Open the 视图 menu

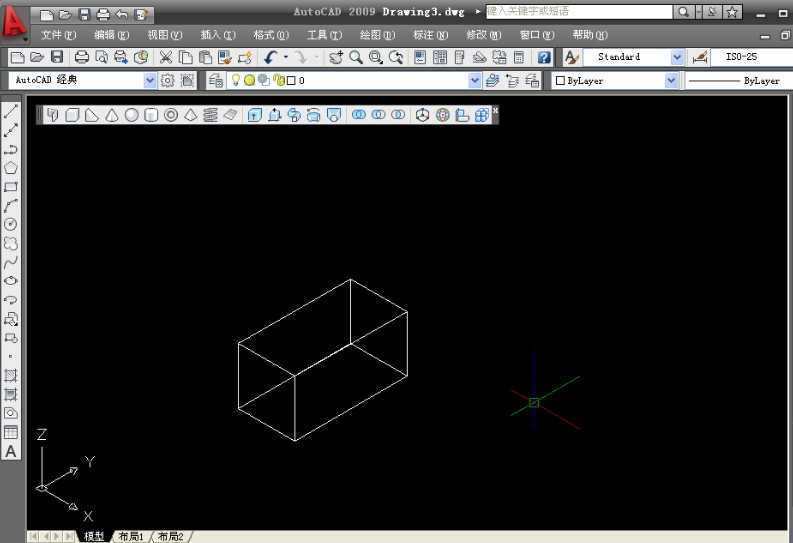click(x=164, y=35)
